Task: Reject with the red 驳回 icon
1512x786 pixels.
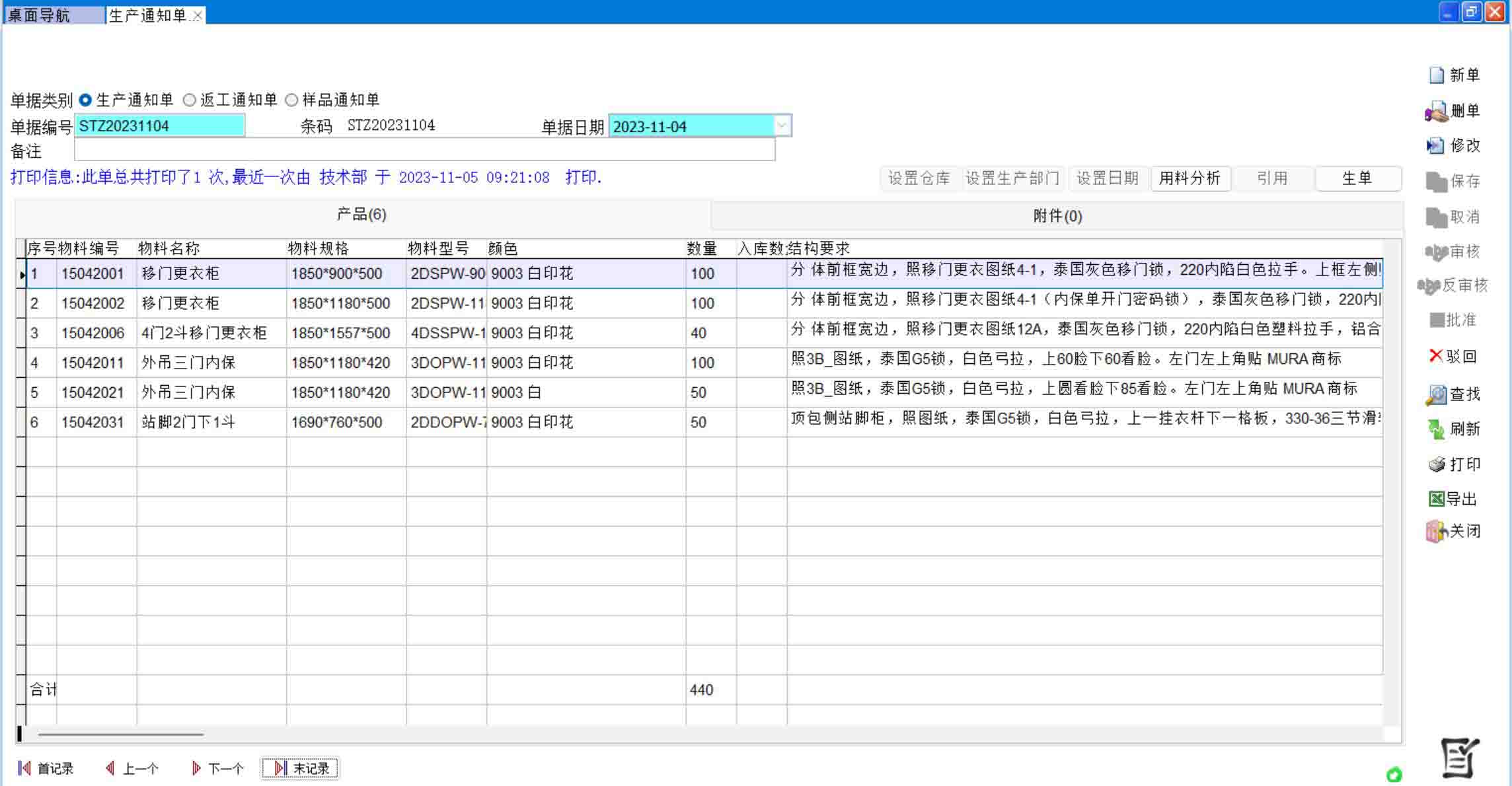Action: [x=1435, y=356]
